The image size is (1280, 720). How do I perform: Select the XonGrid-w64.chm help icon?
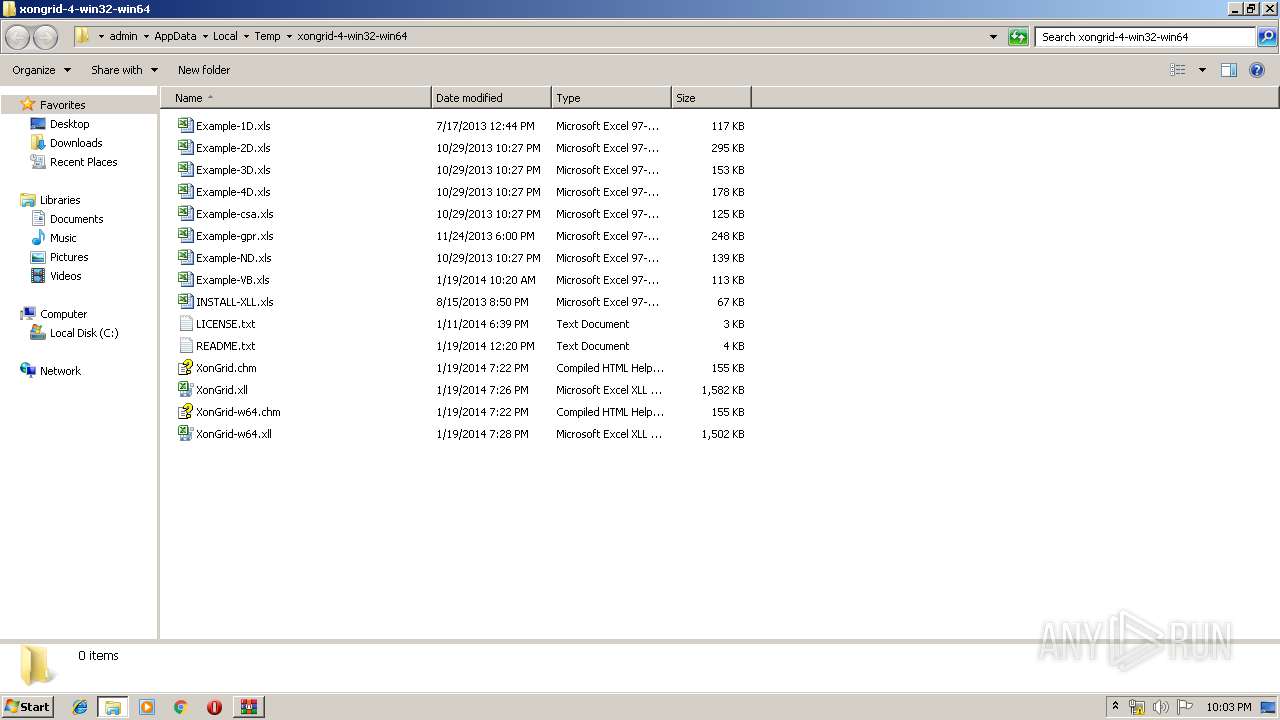[x=185, y=411]
